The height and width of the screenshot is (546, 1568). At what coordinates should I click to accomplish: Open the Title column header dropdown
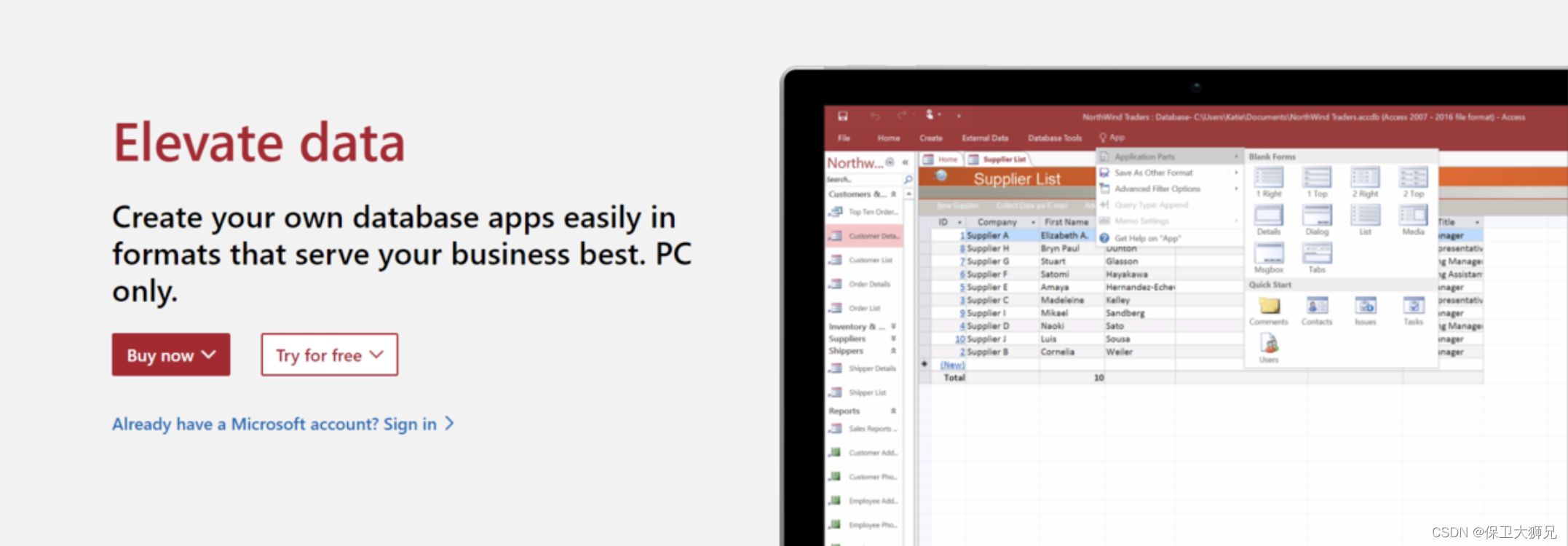(1477, 222)
